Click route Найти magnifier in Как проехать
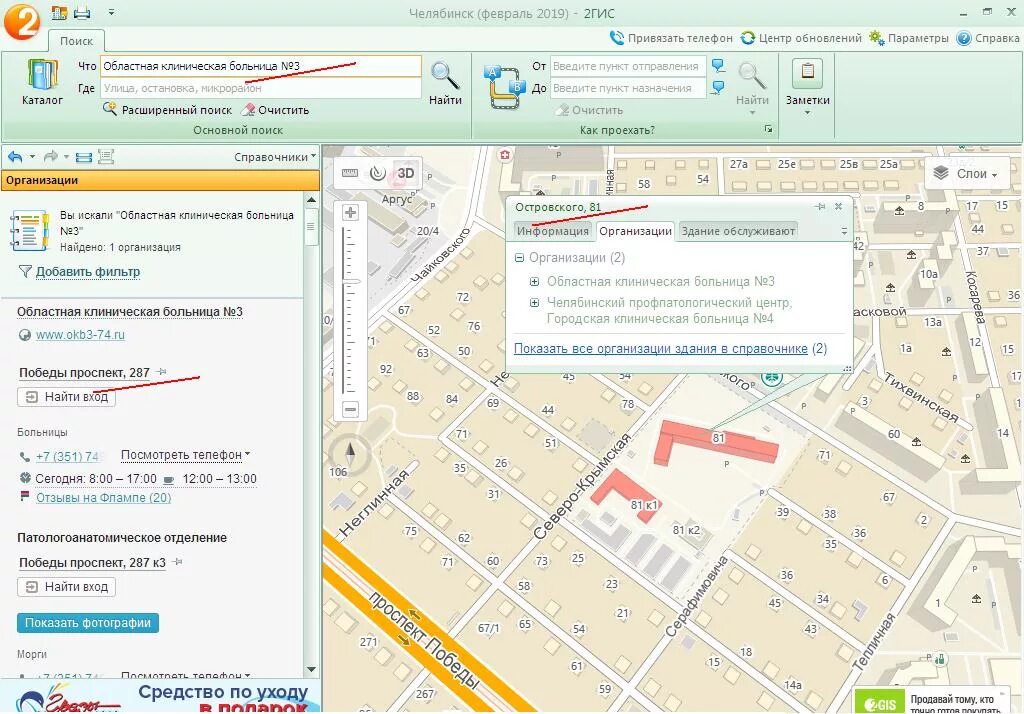 click(x=752, y=82)
